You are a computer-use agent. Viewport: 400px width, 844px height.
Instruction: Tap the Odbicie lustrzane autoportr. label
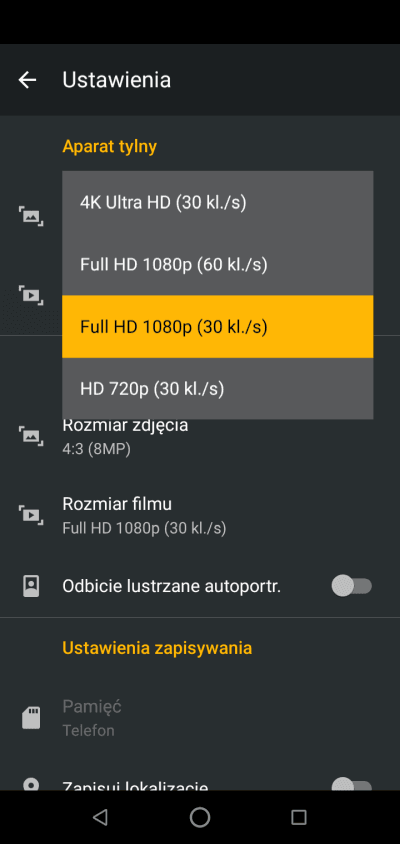172,586
